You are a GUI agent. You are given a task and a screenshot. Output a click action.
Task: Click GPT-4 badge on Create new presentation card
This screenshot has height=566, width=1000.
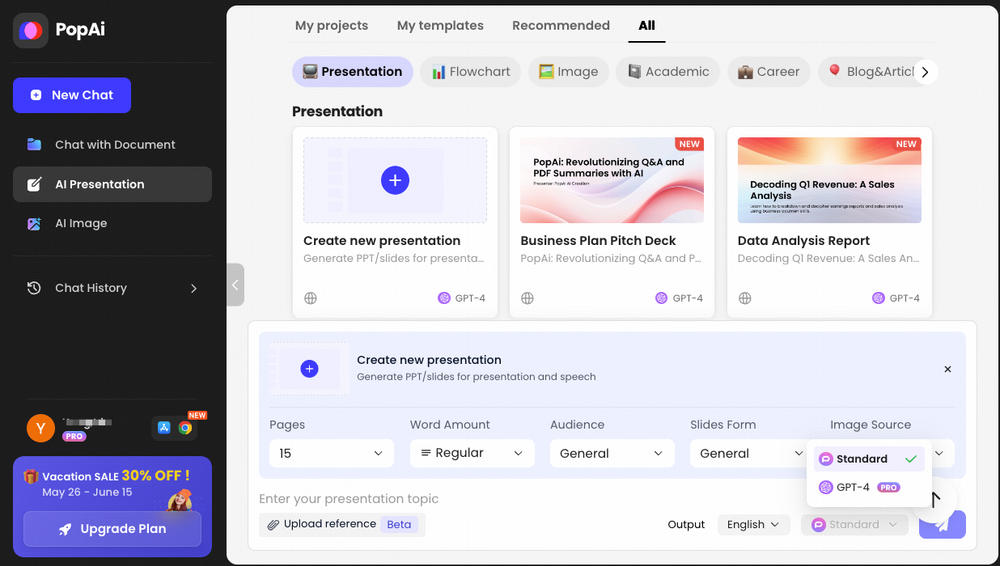click(x=462, y=298)
